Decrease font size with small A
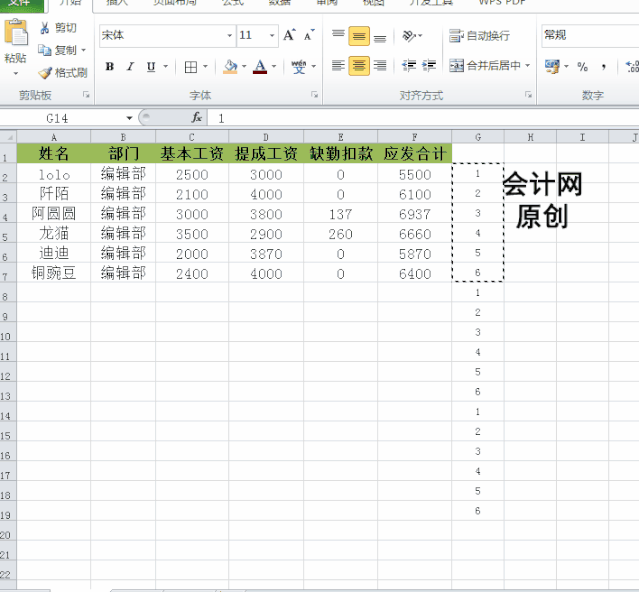The height and width of the screenshot is (592, 639). coord(309,35)
